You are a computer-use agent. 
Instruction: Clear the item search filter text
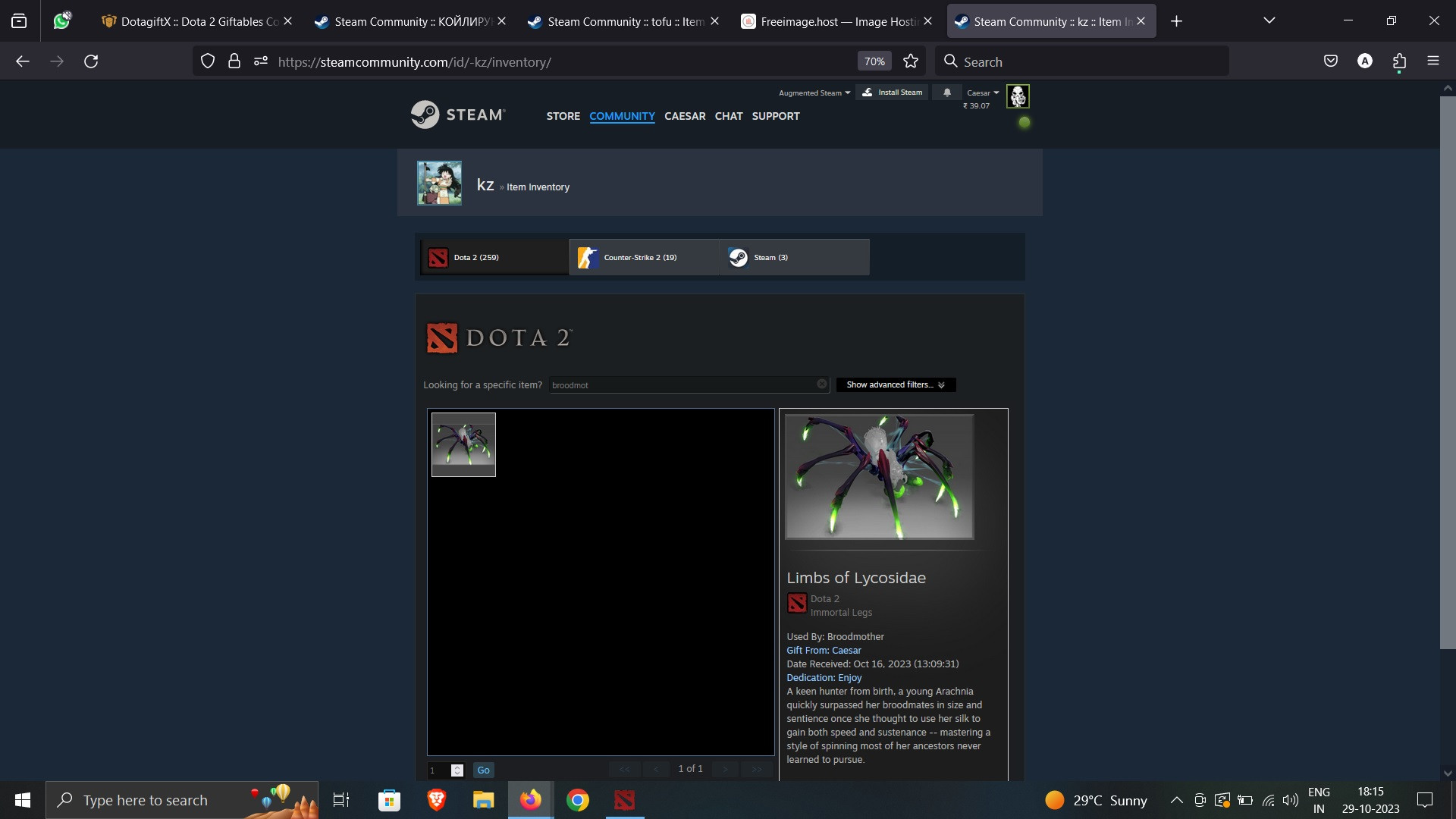[x=821, y=384]
